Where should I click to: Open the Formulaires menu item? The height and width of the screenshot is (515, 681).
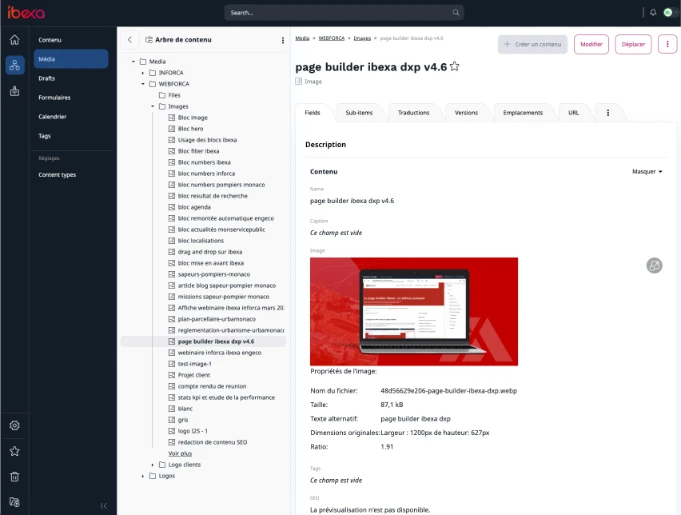pos(71,97)
